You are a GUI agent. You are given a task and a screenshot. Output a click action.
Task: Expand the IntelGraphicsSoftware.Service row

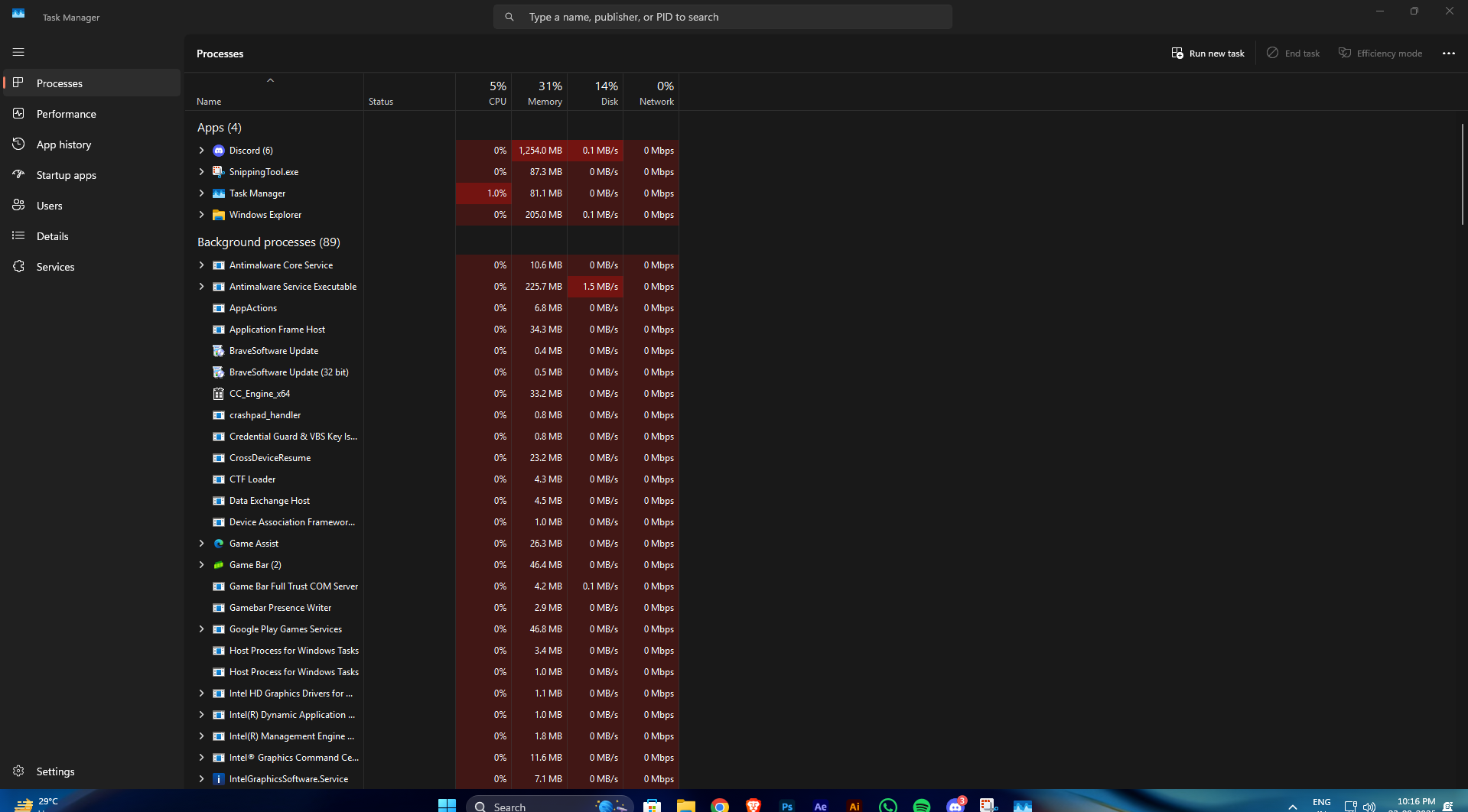(201, 779)
